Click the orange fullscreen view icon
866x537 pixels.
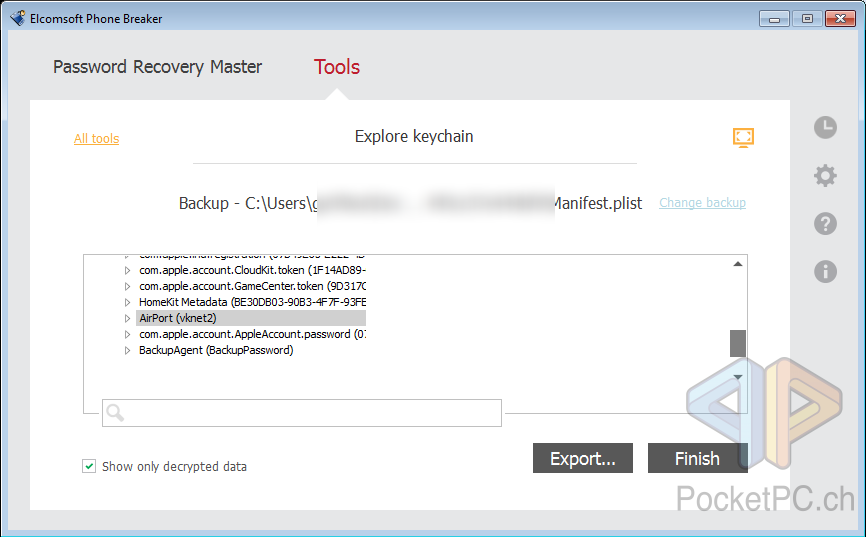[743, 137]
